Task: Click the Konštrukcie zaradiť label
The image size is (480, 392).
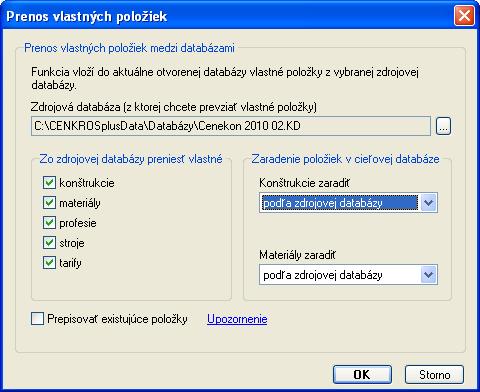Action: pyautogui.click(x=304, y=183)
